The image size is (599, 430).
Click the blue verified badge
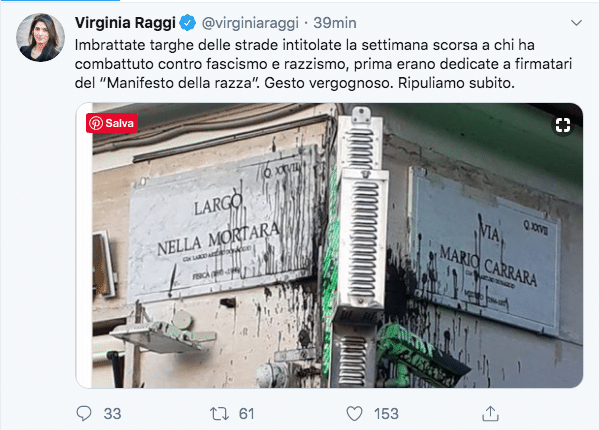(188, 23)
